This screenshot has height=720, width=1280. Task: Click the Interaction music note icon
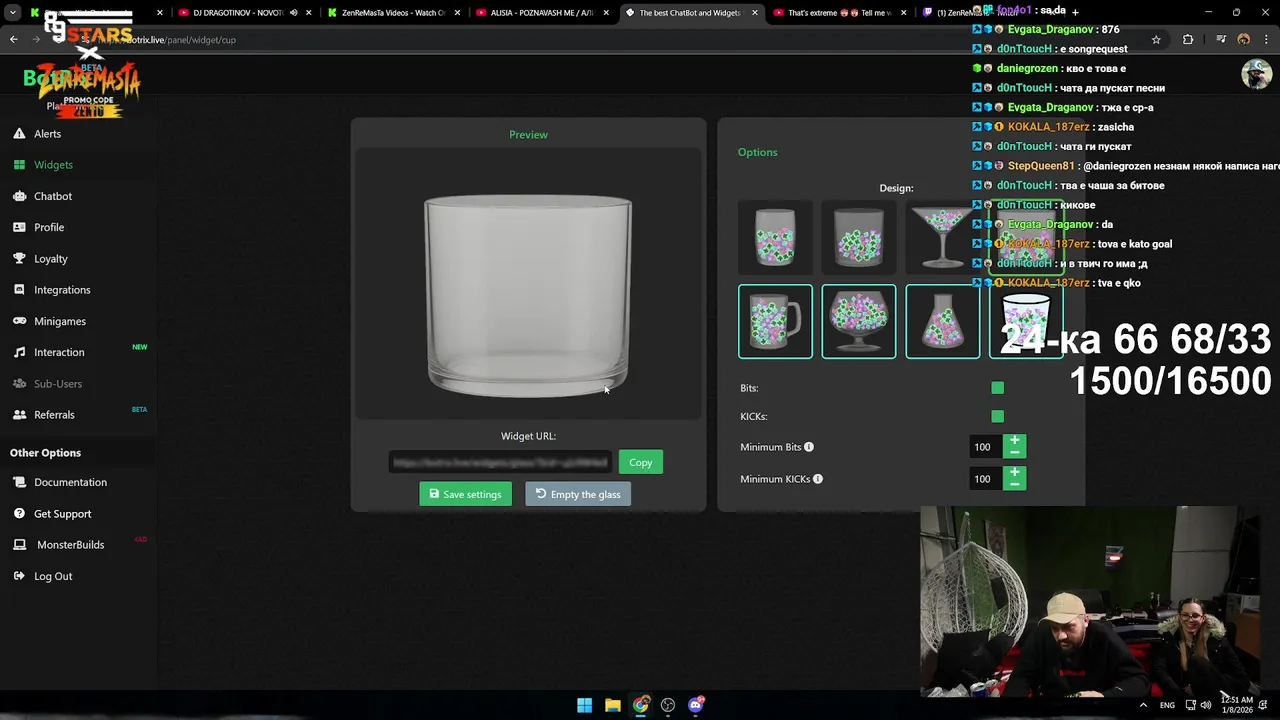(x=19, y=352)
